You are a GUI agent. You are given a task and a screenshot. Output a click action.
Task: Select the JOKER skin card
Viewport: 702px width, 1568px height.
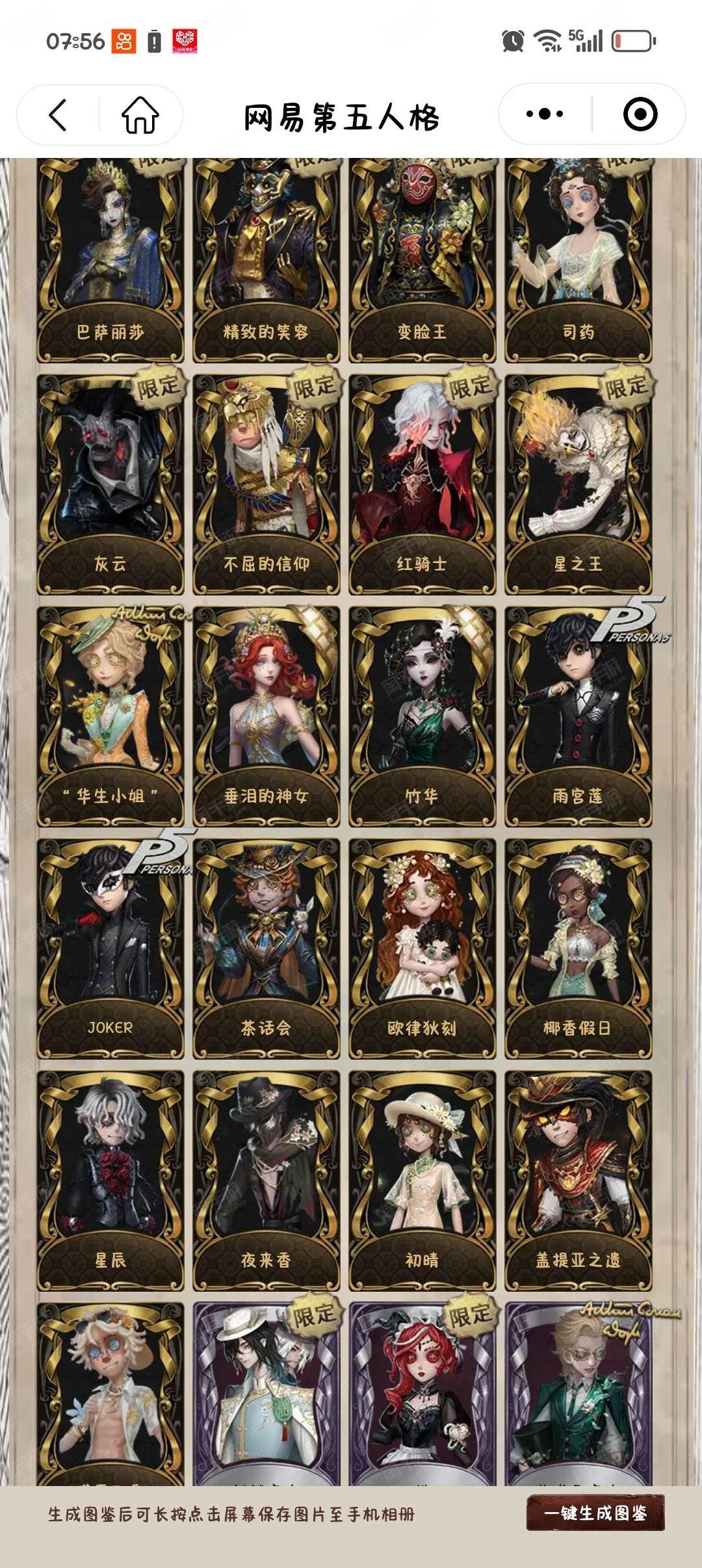click(110, 948)
